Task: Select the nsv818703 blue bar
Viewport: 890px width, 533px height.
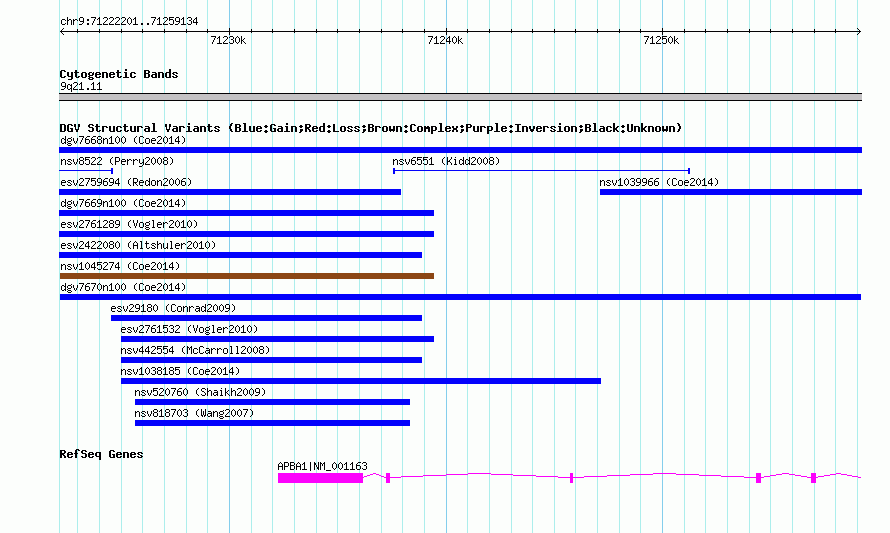Action: click(x=272, y=423)
